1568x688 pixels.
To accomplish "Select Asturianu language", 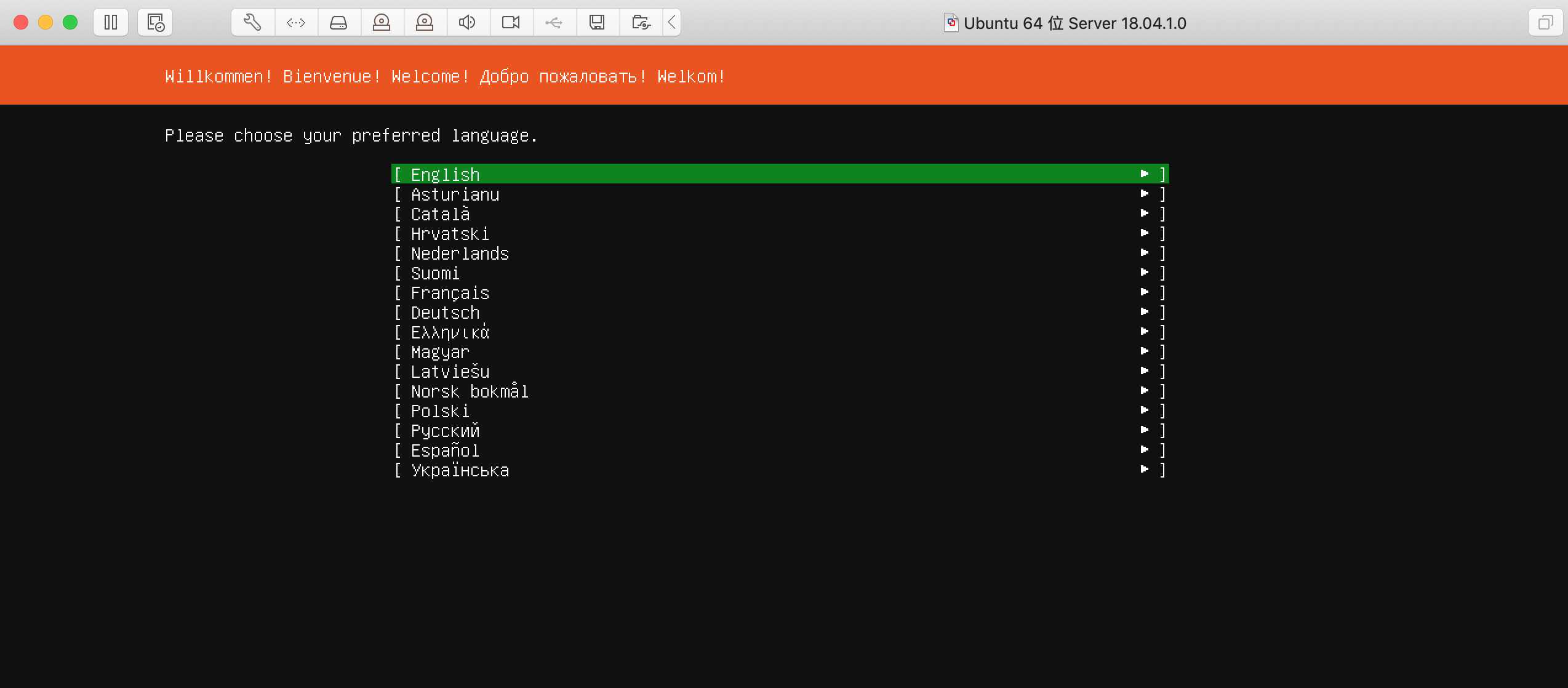I will [780, 194].
